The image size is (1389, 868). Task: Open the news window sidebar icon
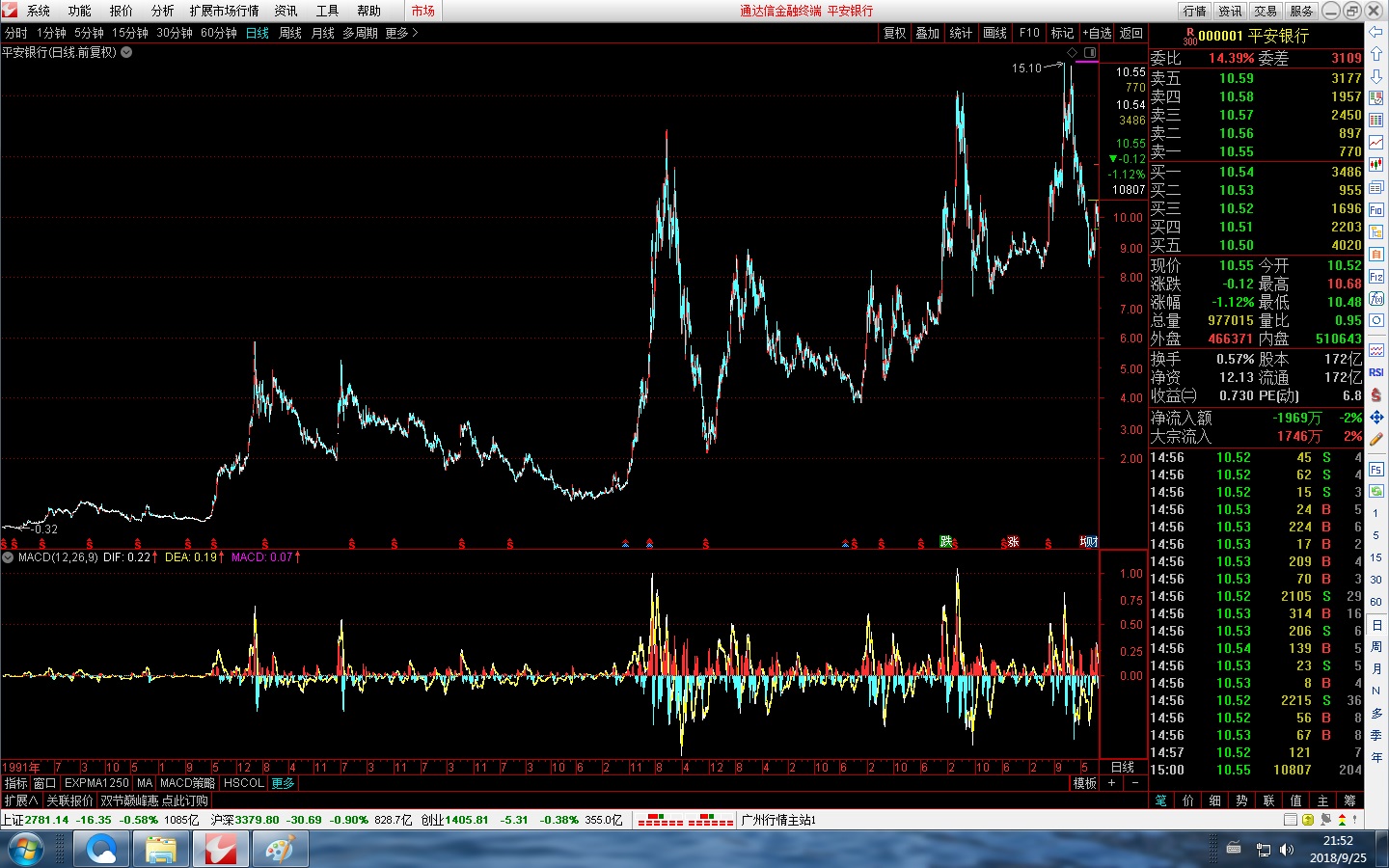click(x=1376, y=187)
